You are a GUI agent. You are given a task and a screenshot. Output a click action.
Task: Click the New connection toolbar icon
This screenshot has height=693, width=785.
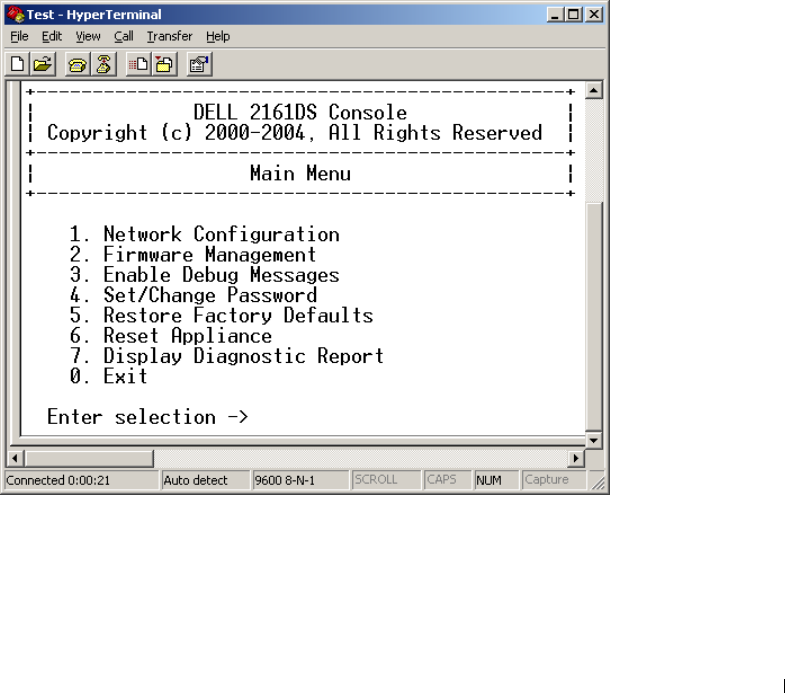[x=18, y=65]
